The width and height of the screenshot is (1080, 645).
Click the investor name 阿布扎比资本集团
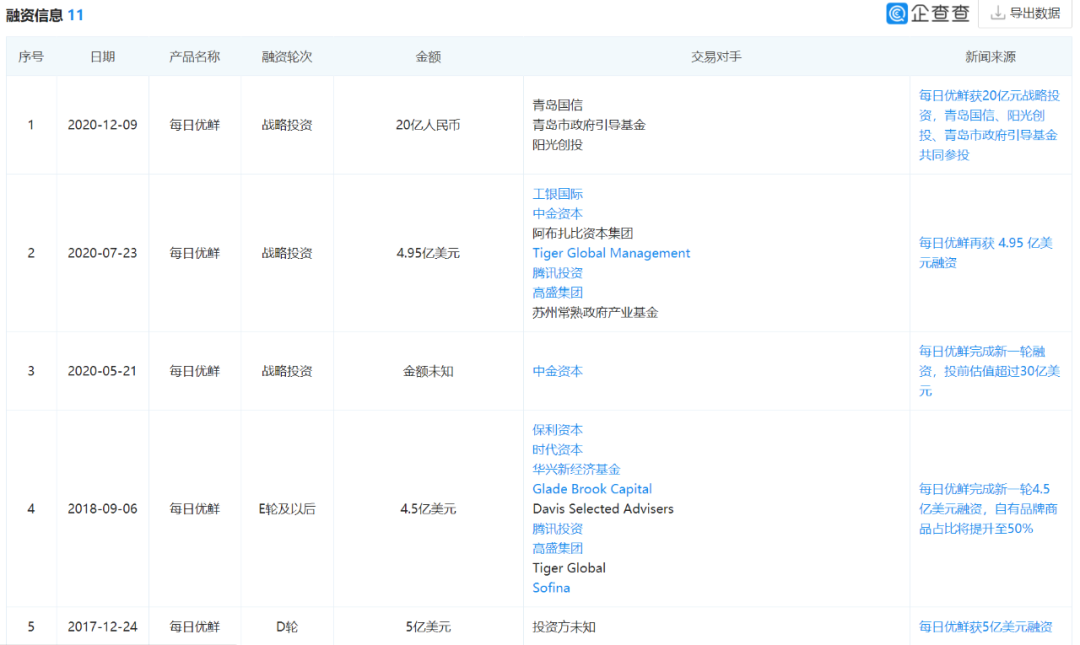point(583,233)
